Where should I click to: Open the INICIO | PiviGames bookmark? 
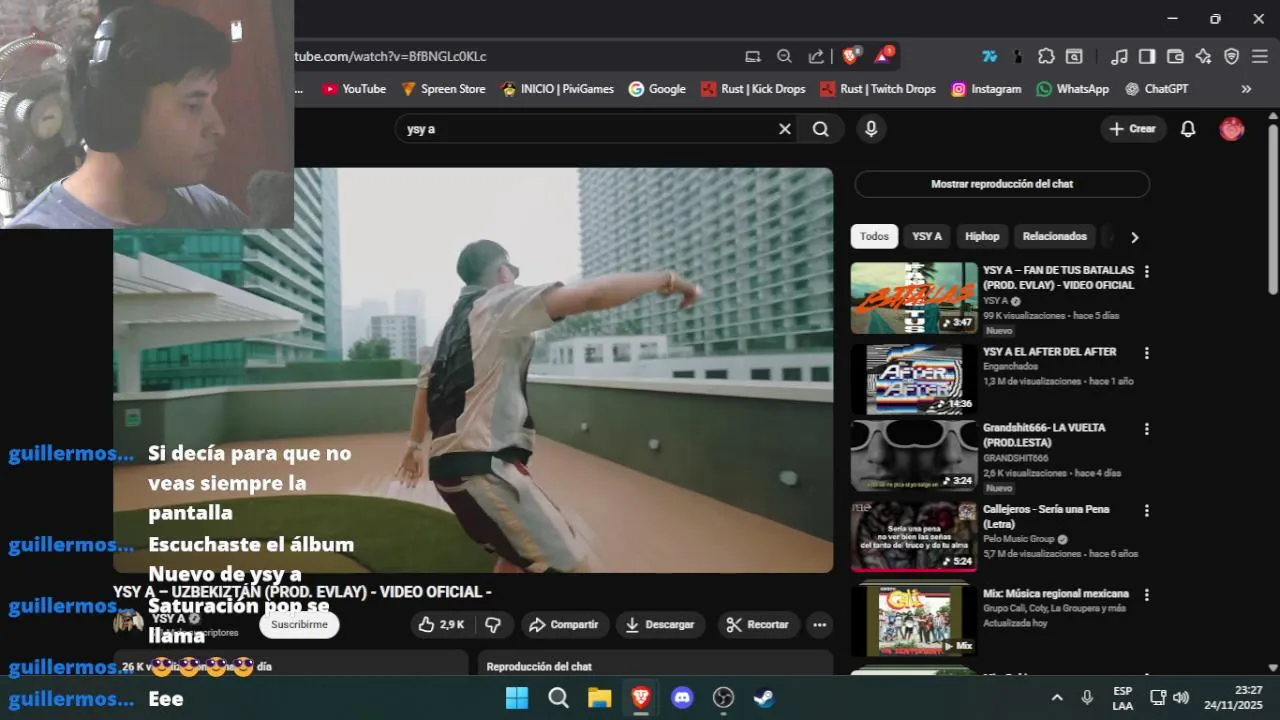tap(557, 89)
